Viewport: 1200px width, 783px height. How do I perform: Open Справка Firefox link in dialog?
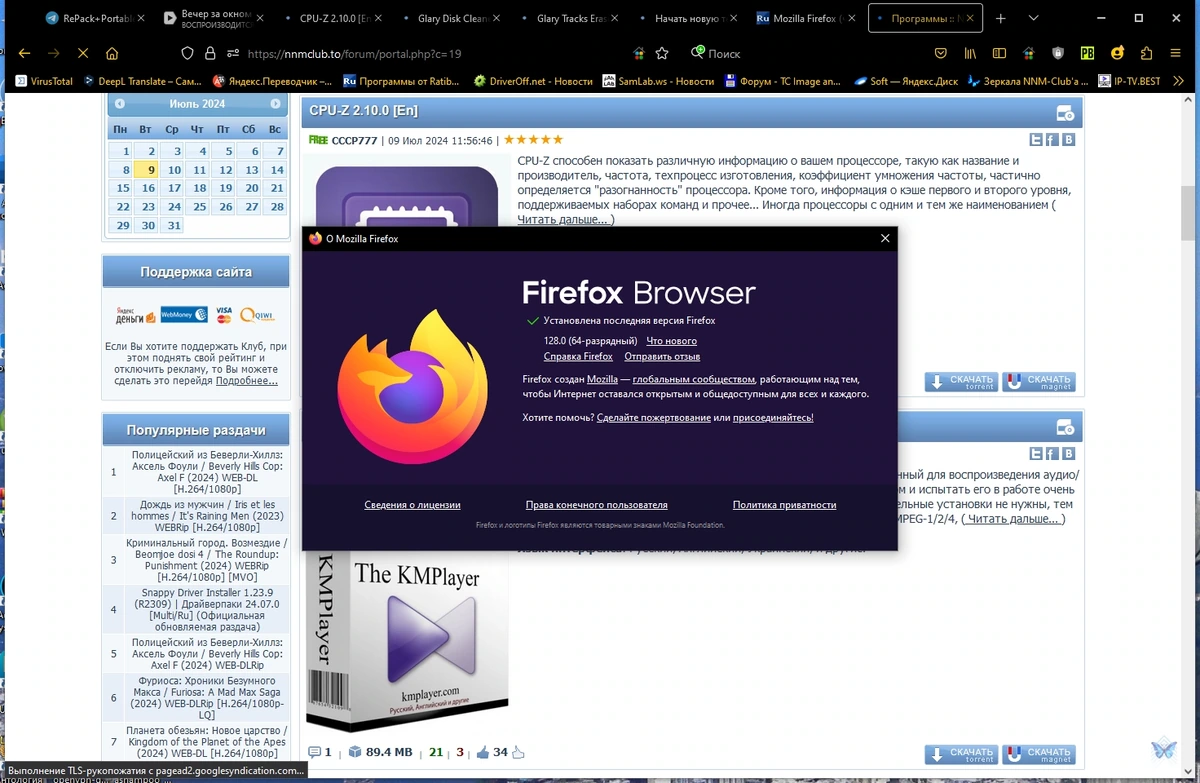pos(578,356)
